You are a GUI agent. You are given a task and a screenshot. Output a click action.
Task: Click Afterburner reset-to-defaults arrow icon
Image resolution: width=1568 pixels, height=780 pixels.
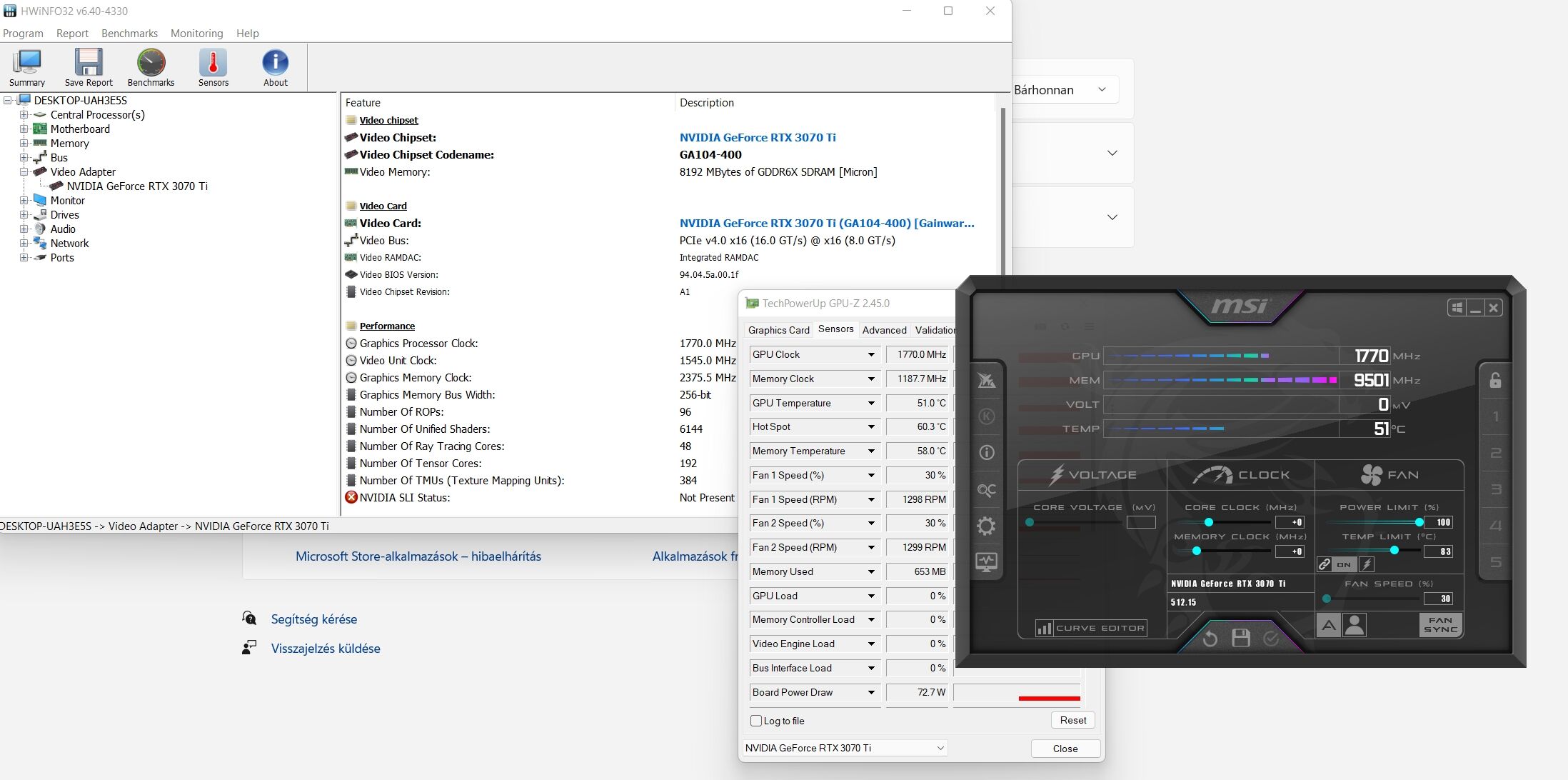click(1210, 638)
